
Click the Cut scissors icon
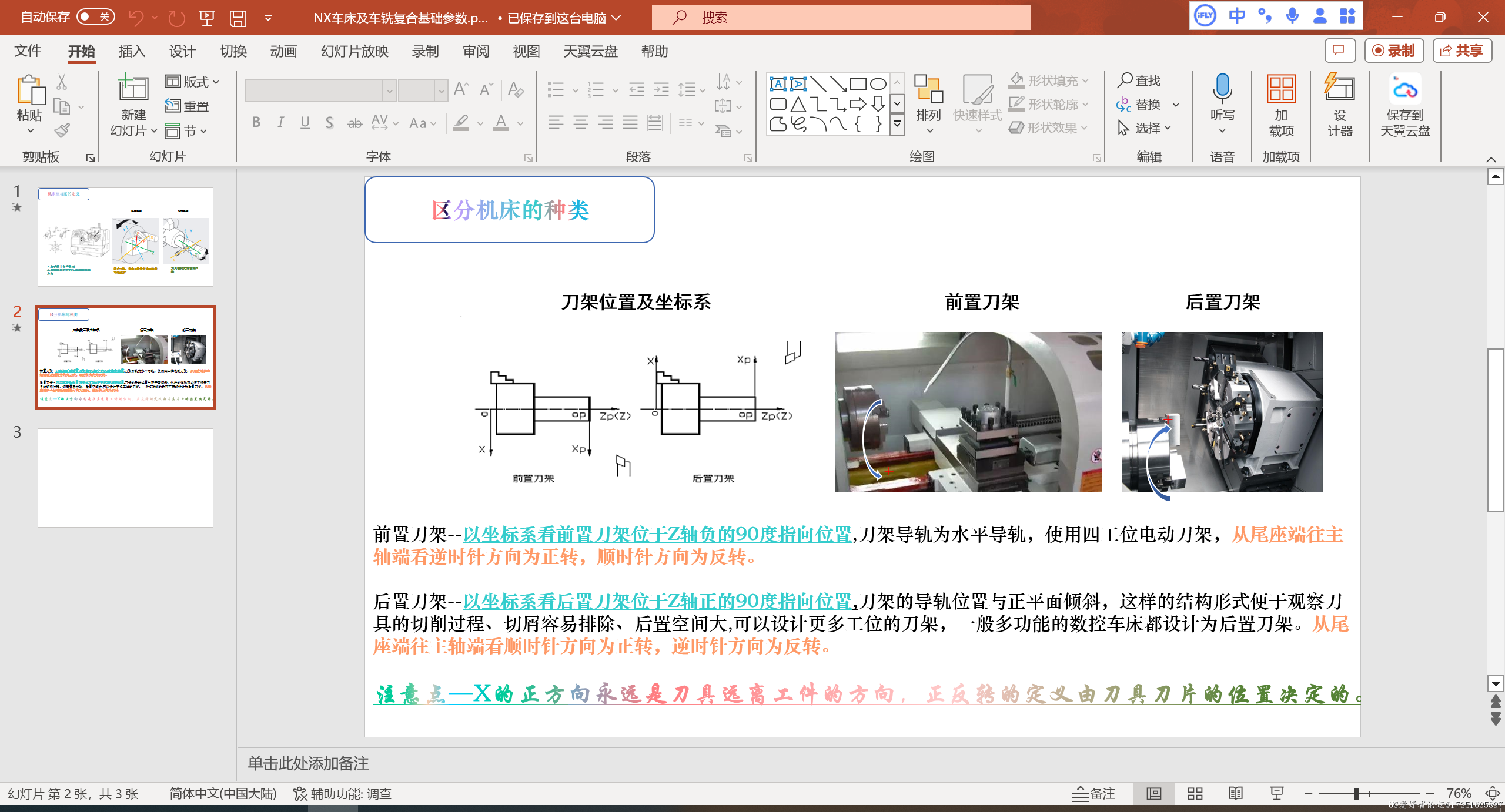[x=62, y=82]
